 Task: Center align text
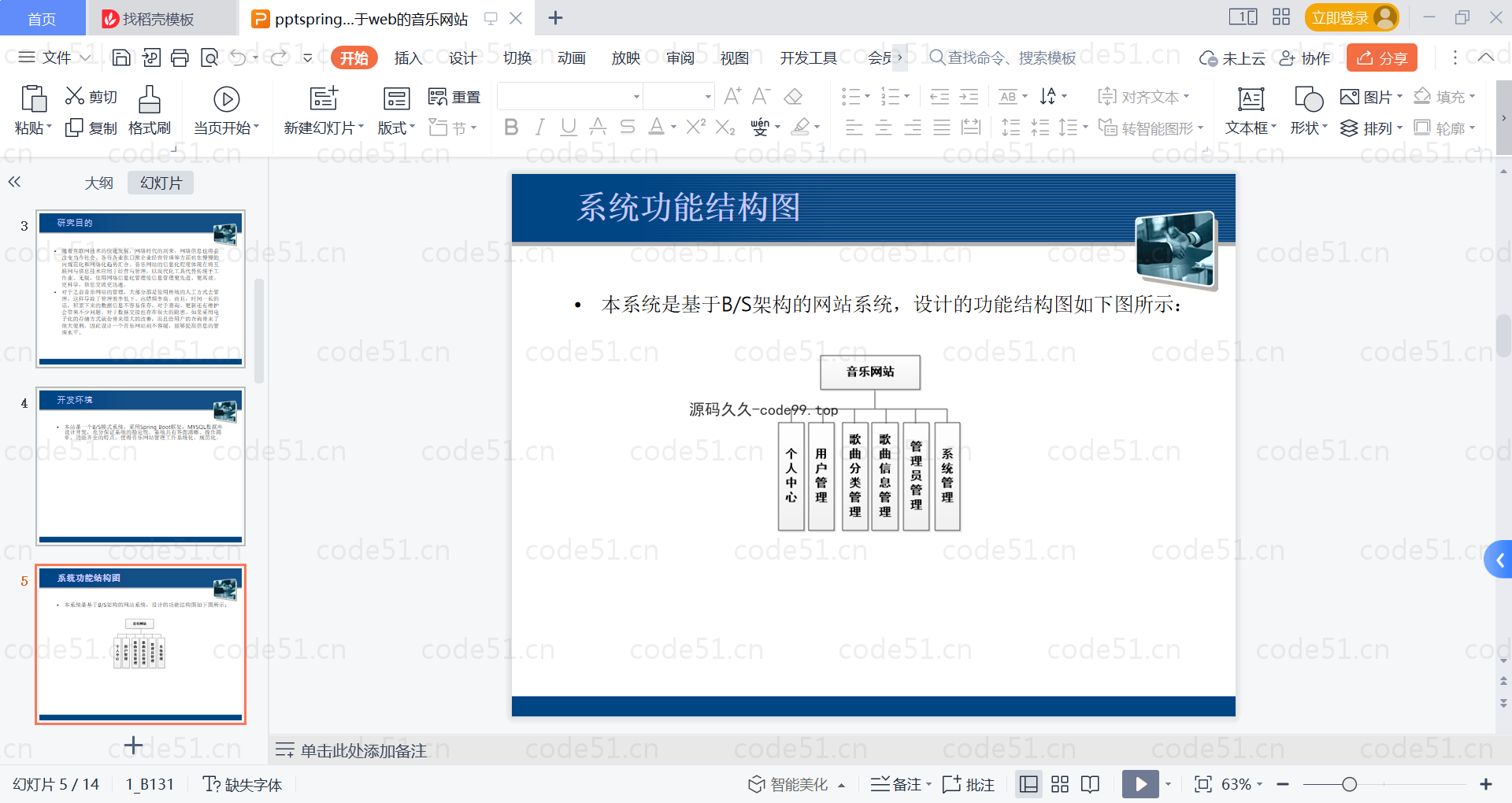click(884, 128)
